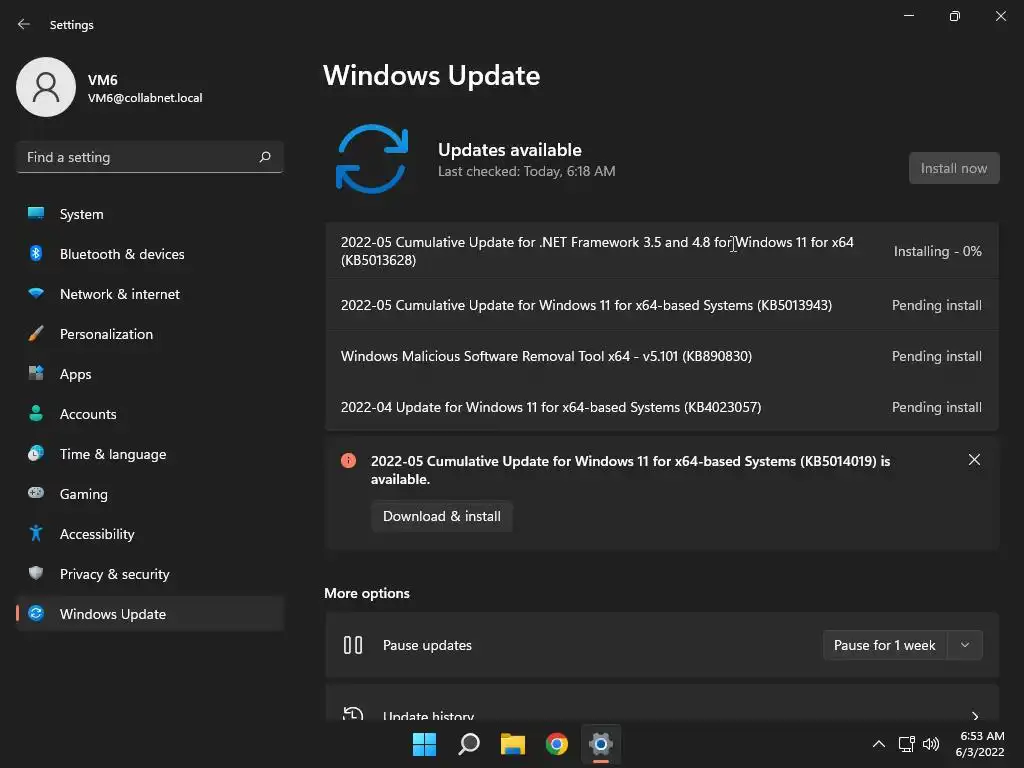The height and width of the screenshot is (768, 1024).
Task: Click the large blue update refresh icon
Action: click(x=372, y=159)
